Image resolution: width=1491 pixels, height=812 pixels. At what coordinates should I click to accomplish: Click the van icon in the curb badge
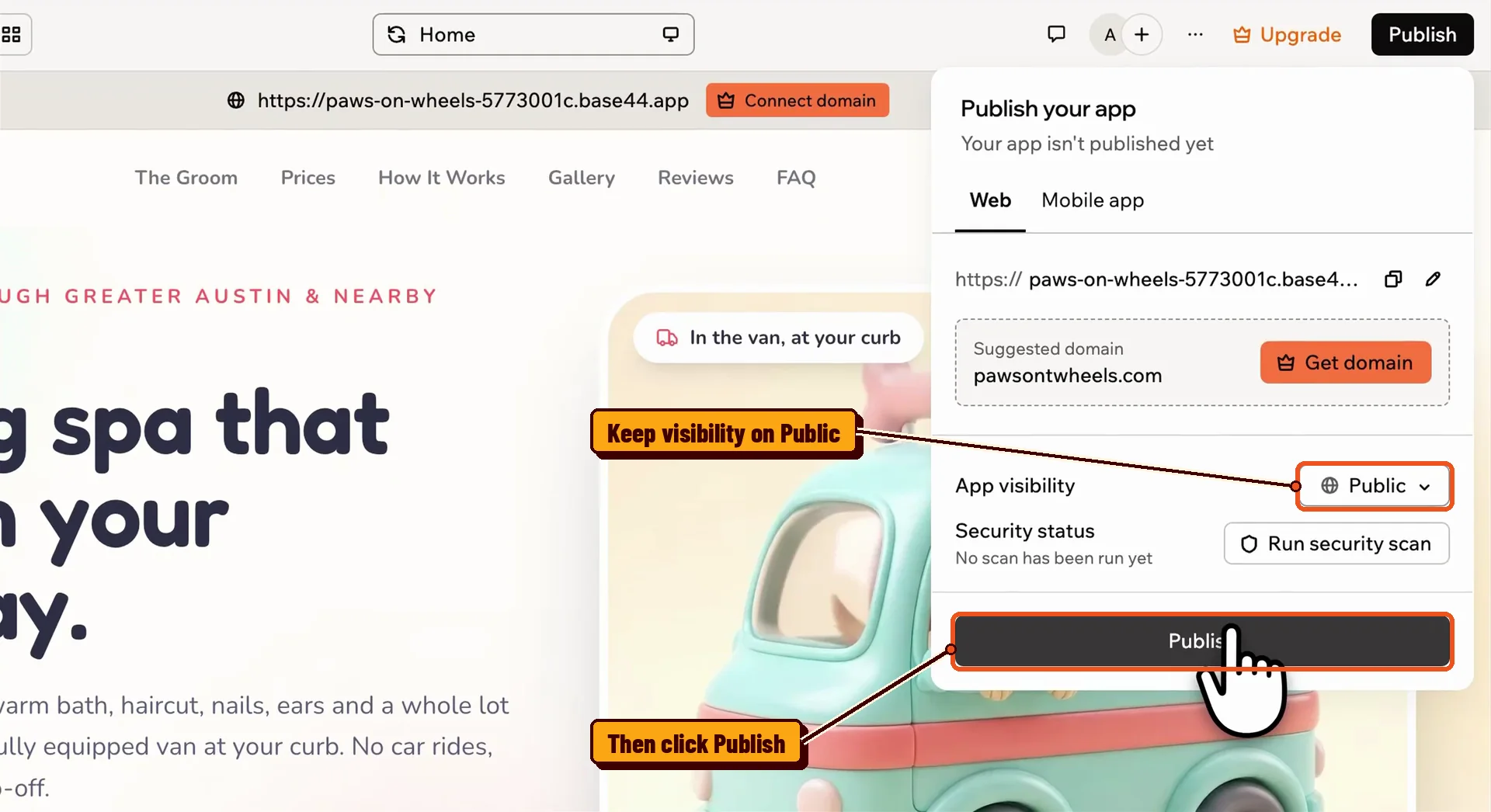[x=667, y=338]
